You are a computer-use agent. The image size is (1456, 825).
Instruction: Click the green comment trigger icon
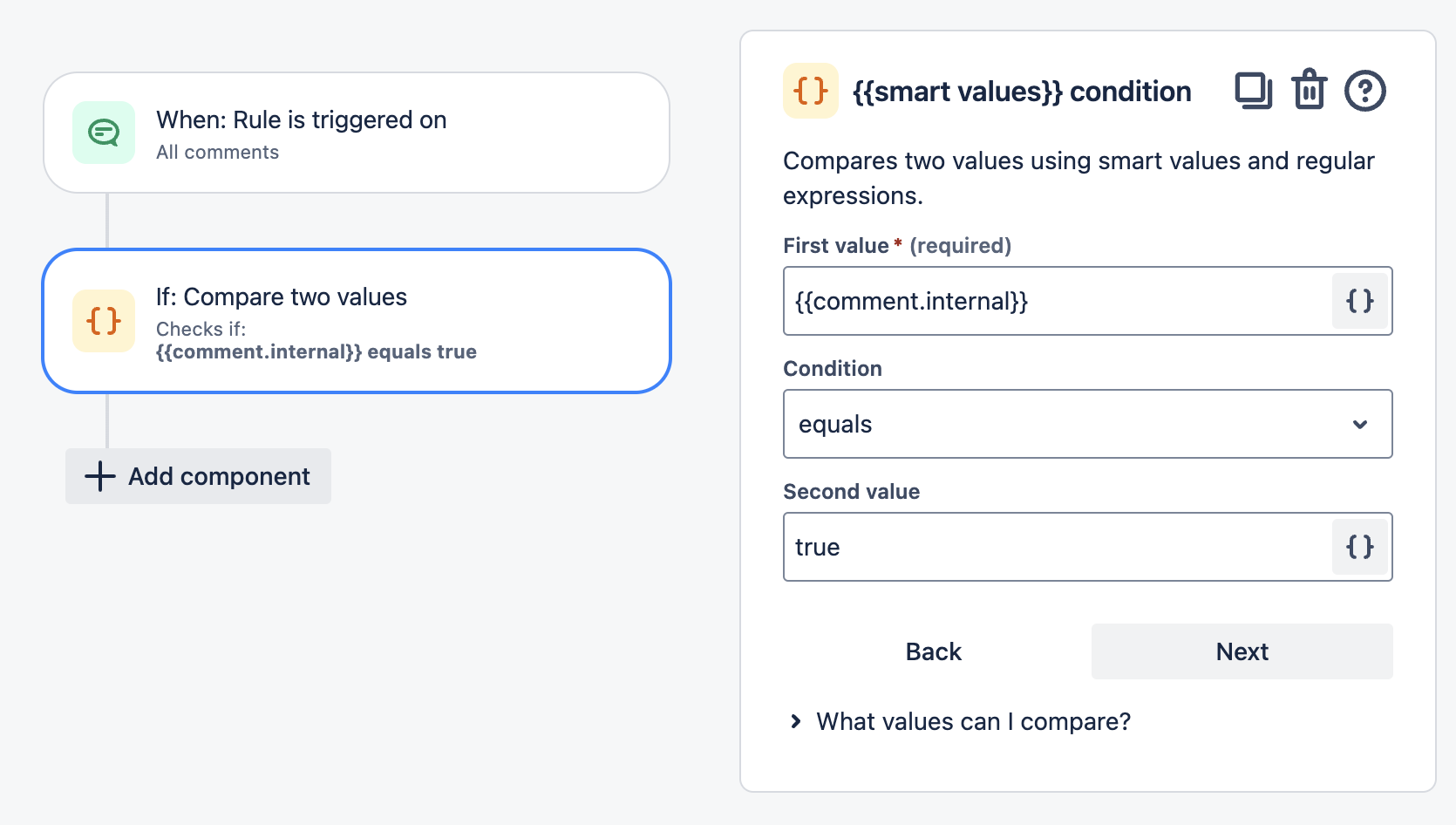coord(104,133)
